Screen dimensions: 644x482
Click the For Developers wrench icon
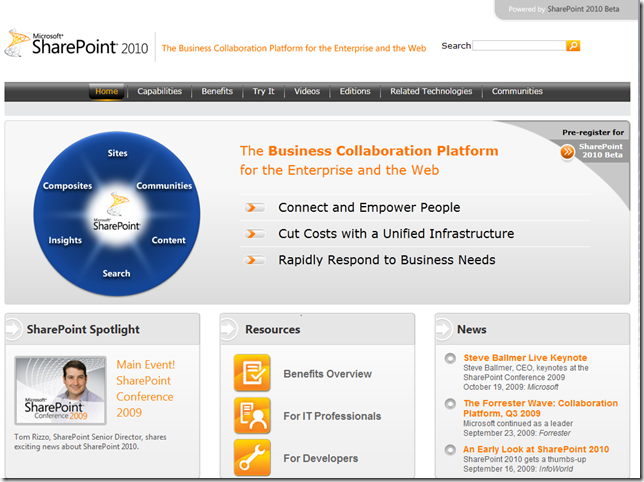tap(252, 457)
